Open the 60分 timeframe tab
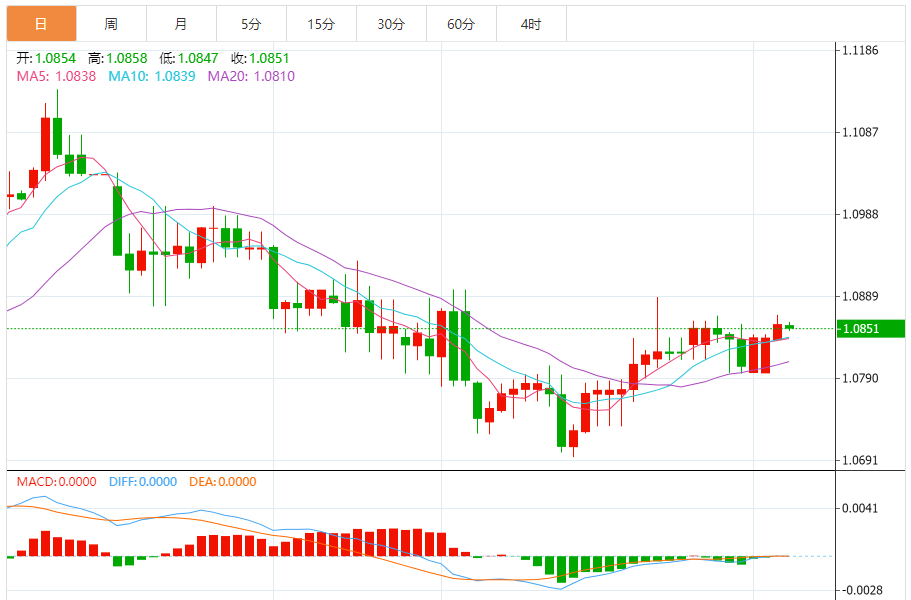911x600 pixels. pos(461,24)
